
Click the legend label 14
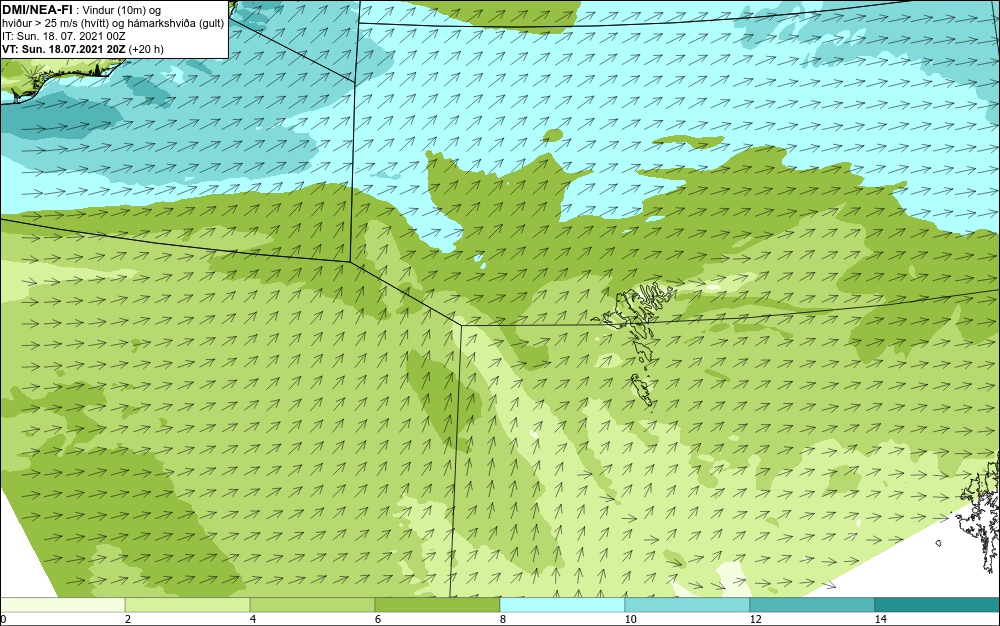(880, 619)
